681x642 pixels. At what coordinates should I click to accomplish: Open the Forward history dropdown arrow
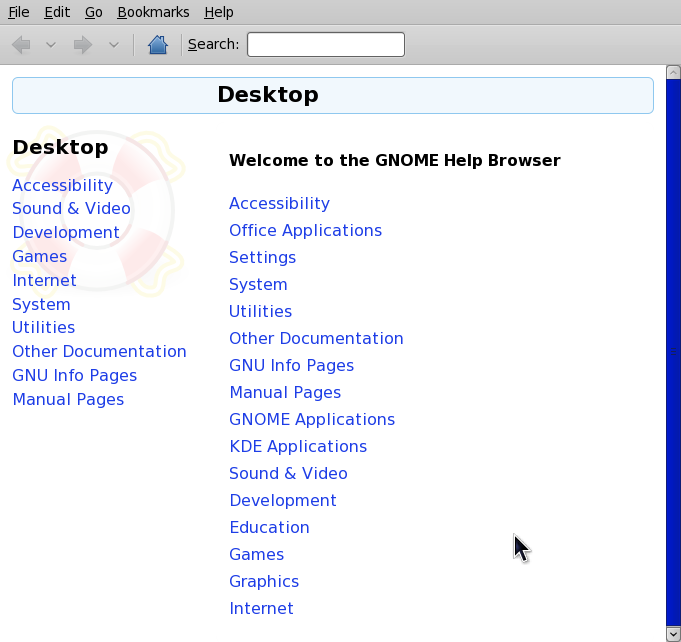coord(114,45)
